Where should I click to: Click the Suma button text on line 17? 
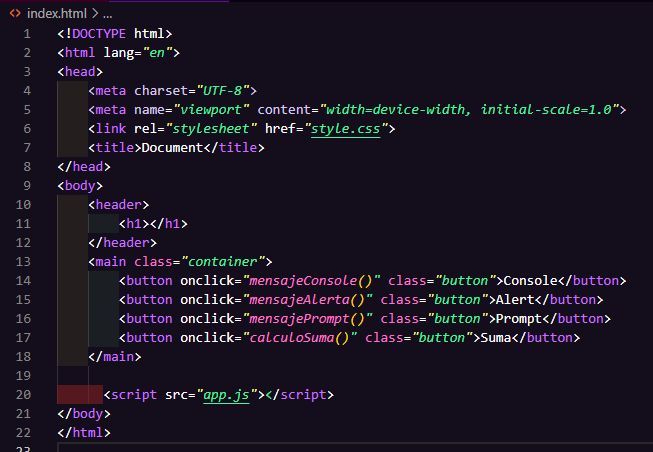496,337
